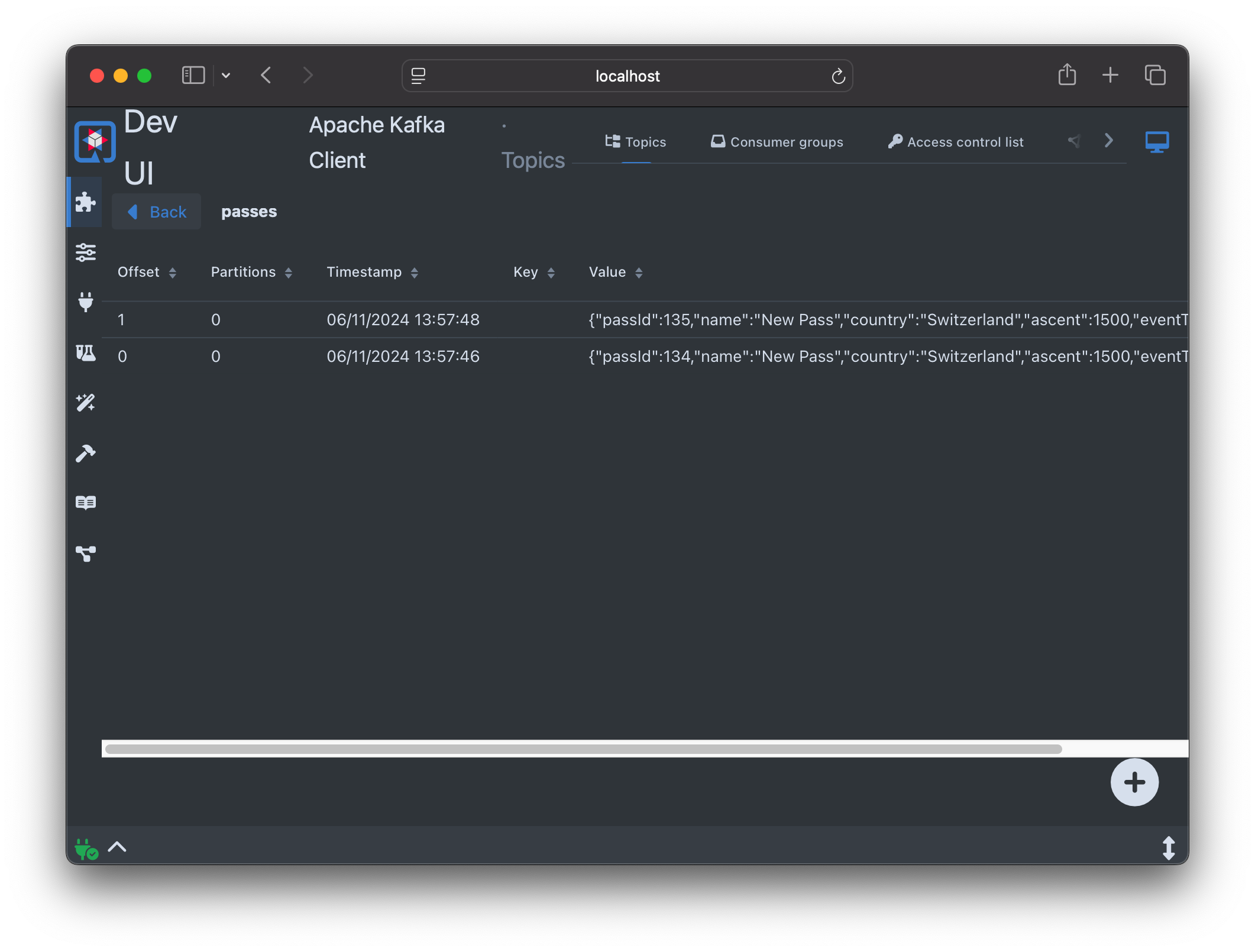The width and height of the screenshot is (1255, 952).
Task: Click the magic wand sidebar icon
Action: pos(85,403)
